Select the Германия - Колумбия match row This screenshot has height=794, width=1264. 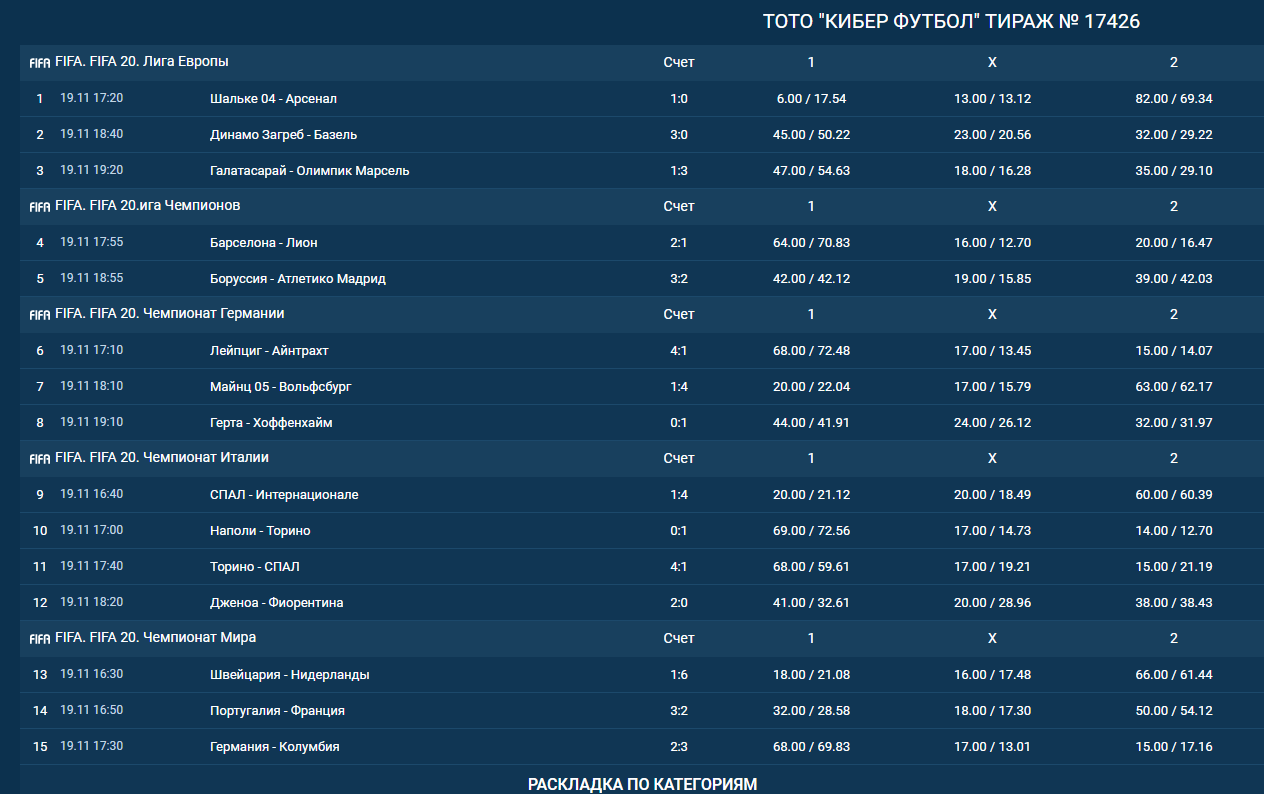(x=274, y=747)
